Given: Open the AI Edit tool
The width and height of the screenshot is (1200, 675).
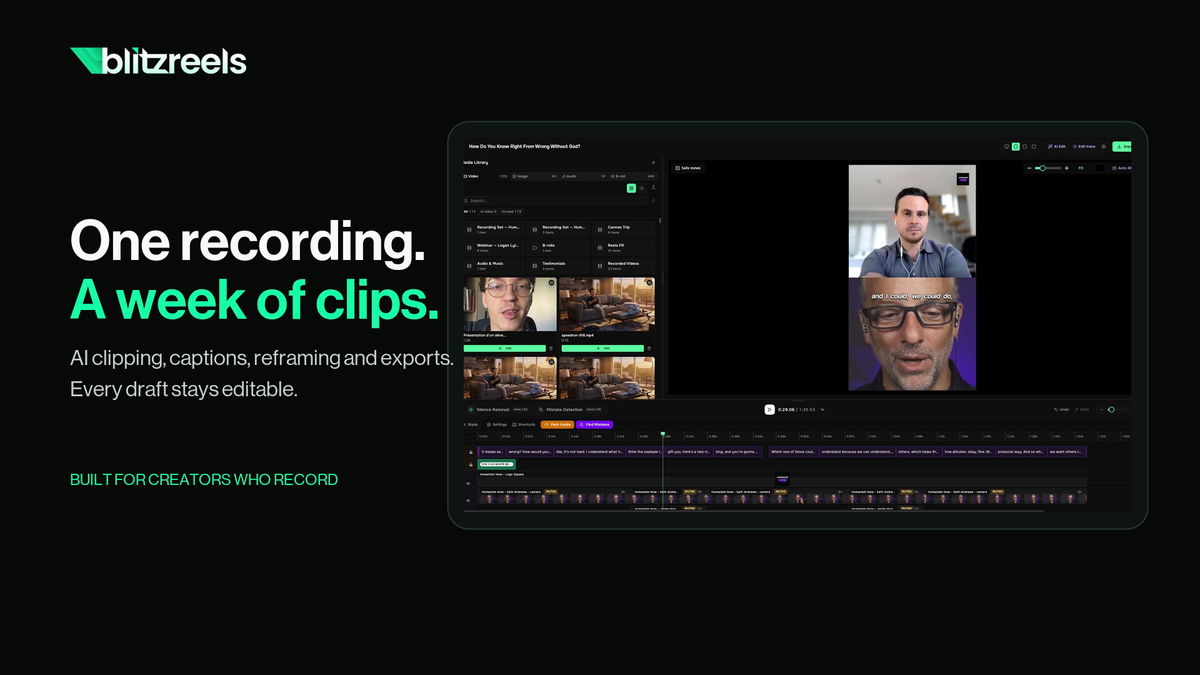Looking at the screenshot, I should click(1056, 146).
